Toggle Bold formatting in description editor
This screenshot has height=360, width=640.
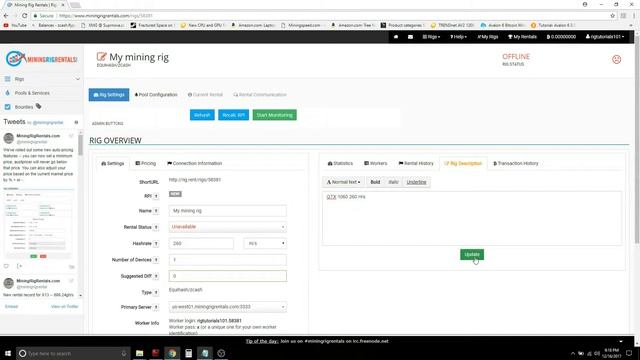tap(375, 182)
